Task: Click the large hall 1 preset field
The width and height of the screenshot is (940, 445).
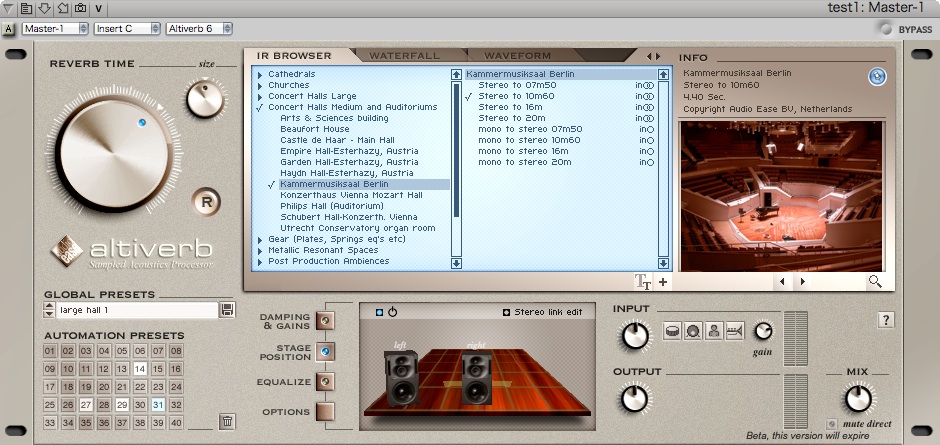Action: tap(137, 310)
